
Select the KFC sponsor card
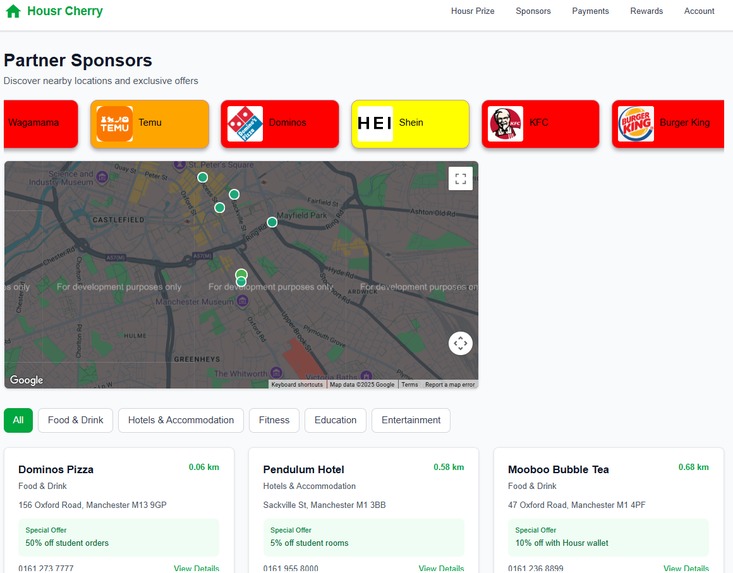(540, 124)
